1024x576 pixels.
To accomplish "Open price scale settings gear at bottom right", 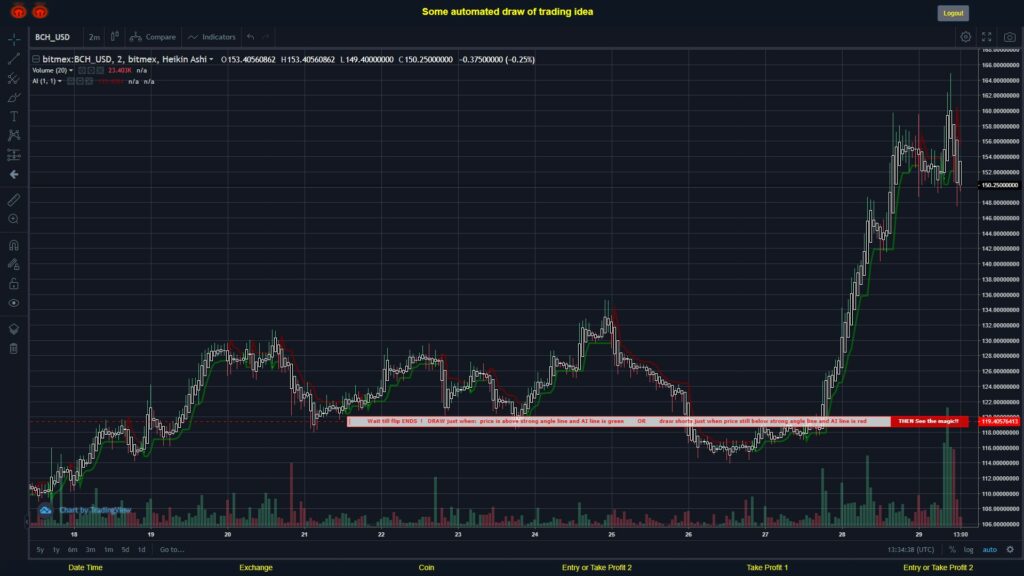I will click(x=1010, y=550).
